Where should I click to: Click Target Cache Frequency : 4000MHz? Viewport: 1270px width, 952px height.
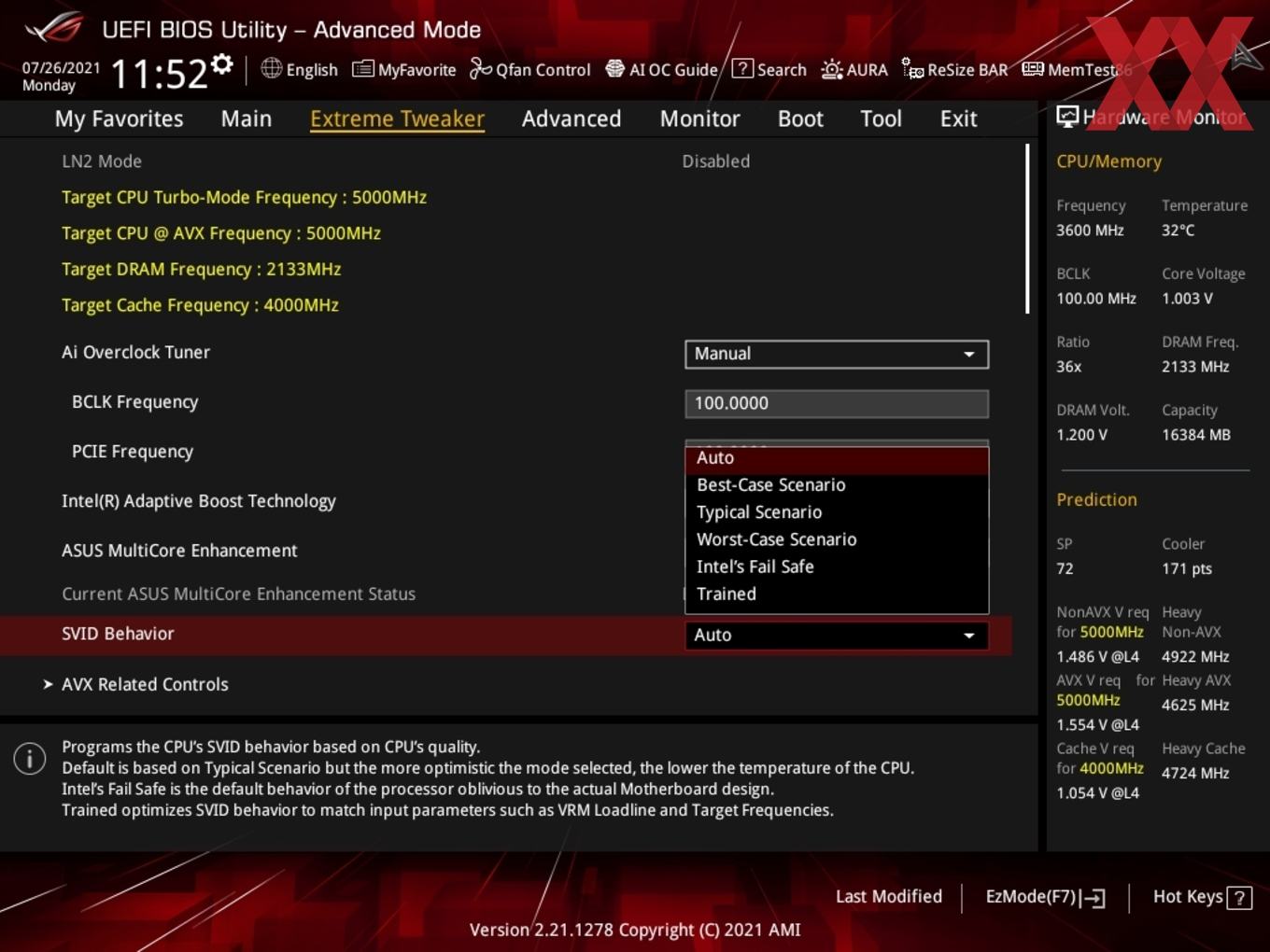200,305
